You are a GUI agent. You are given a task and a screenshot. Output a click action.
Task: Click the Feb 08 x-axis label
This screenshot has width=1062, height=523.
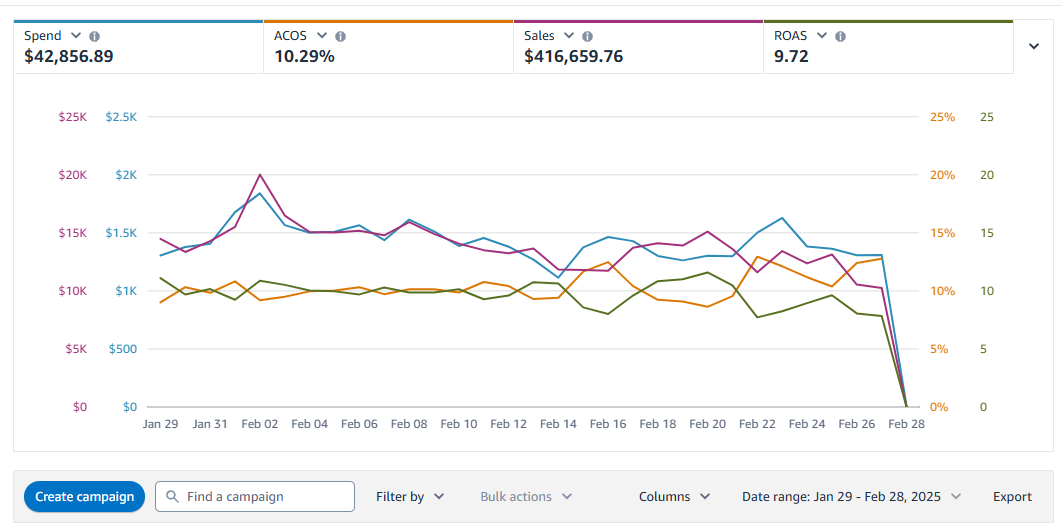[409, 424]
